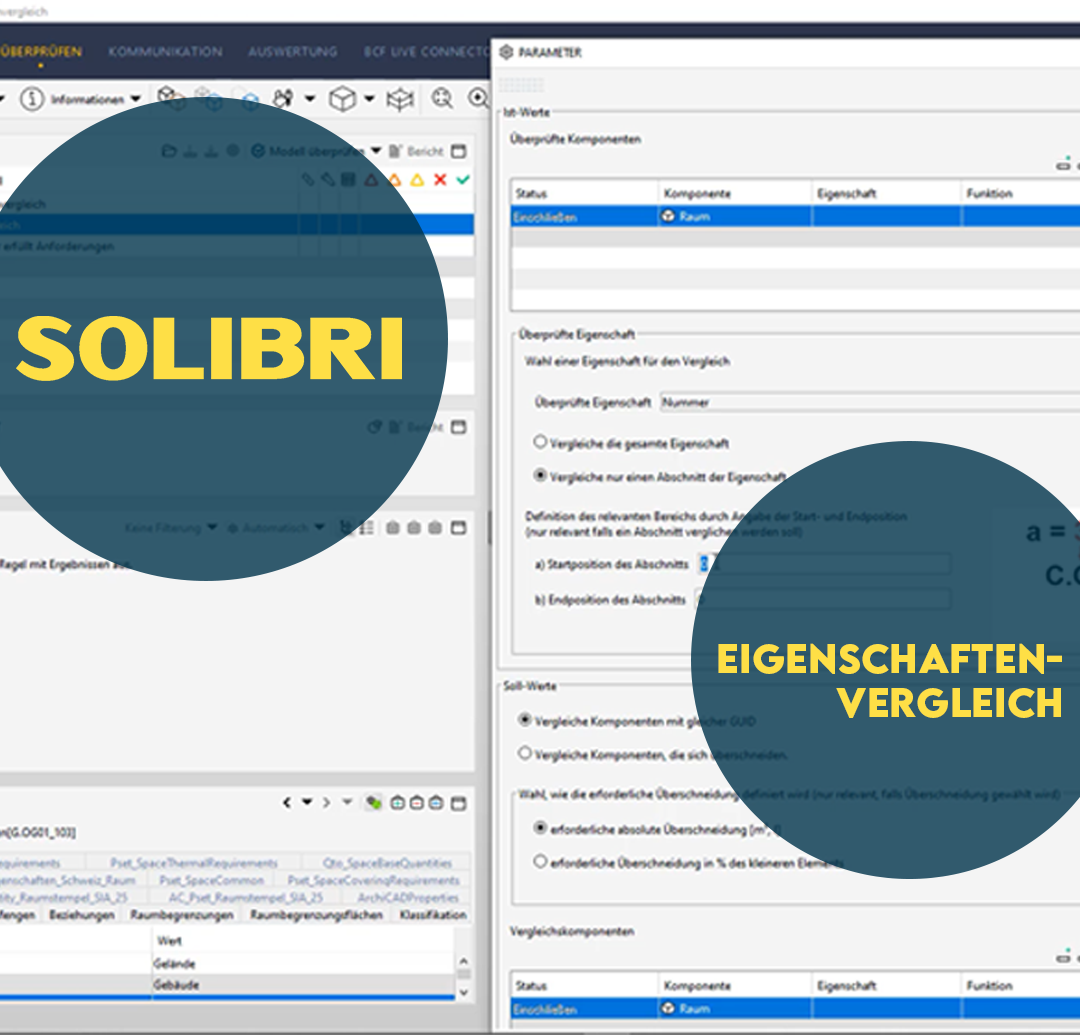The image size is (1080, 1035).
Task: Add row icon above Überprüfte Komponenten table
Action: click(x=1063, y=165)
